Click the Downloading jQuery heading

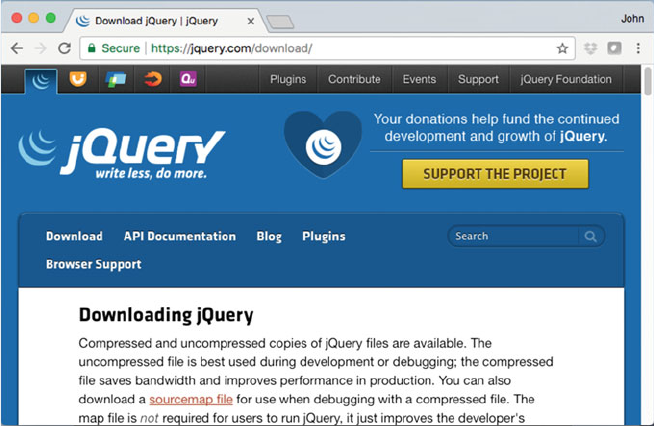(x=166, y=315)
